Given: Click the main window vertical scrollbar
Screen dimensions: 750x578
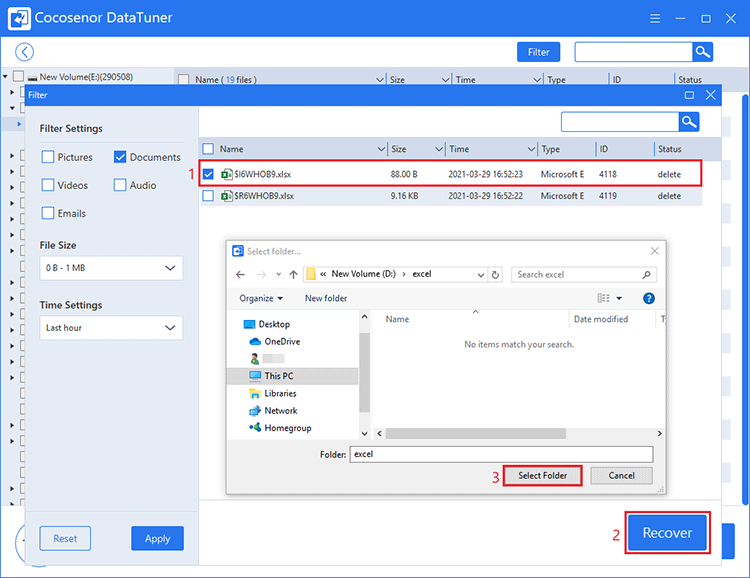Looking at the screenshot, I should point(745,299).
